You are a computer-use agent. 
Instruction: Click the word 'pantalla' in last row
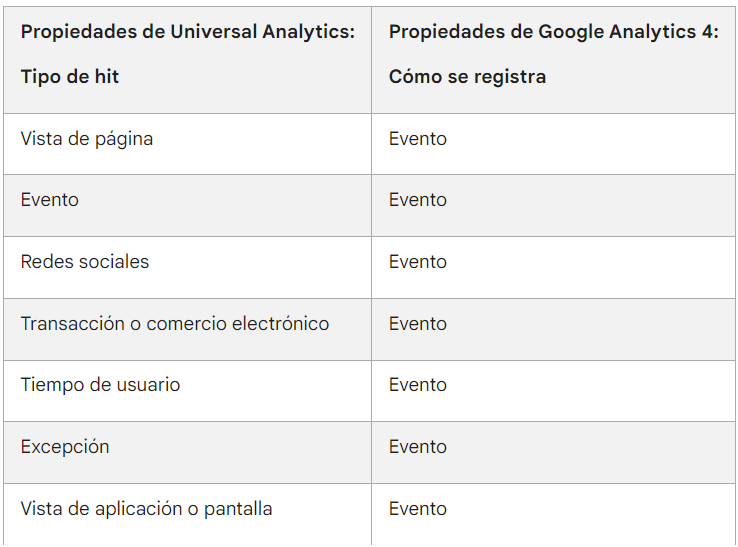click(238, 509)
